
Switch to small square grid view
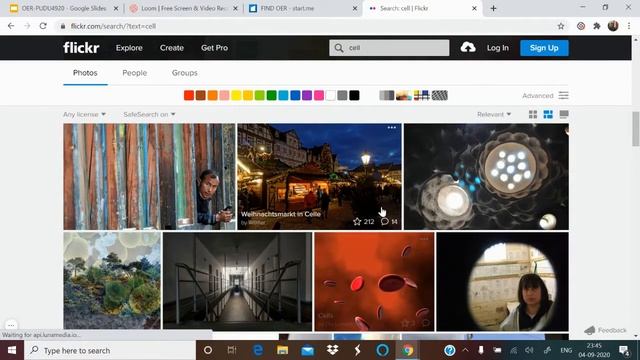533,114
